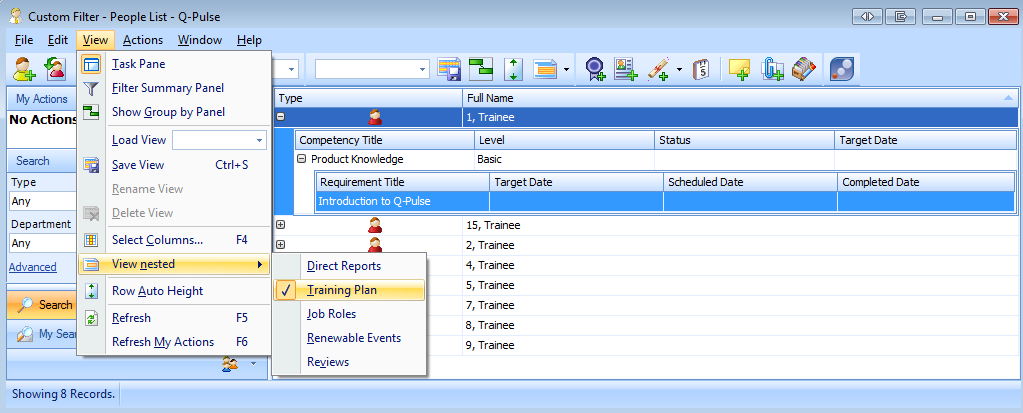This screenshot has width=1023, height=413.
Task: Click the second person icon in the toolbar
Action: click(x=56, y=69)
